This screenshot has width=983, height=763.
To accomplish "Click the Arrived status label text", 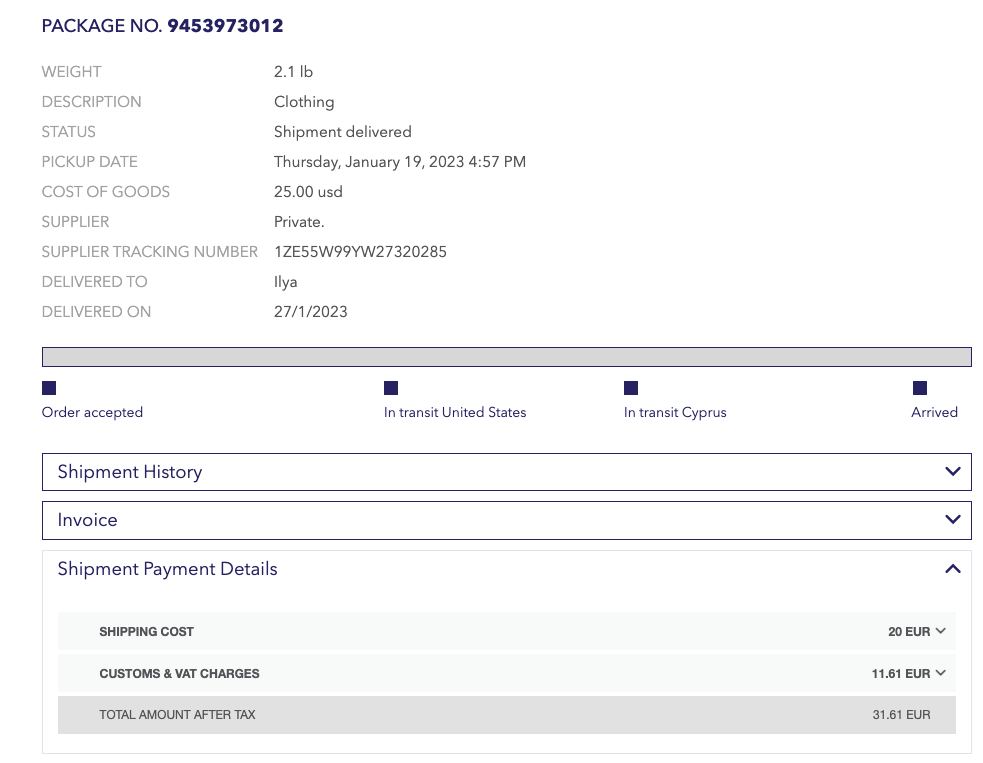I will (x=934, y=412).
